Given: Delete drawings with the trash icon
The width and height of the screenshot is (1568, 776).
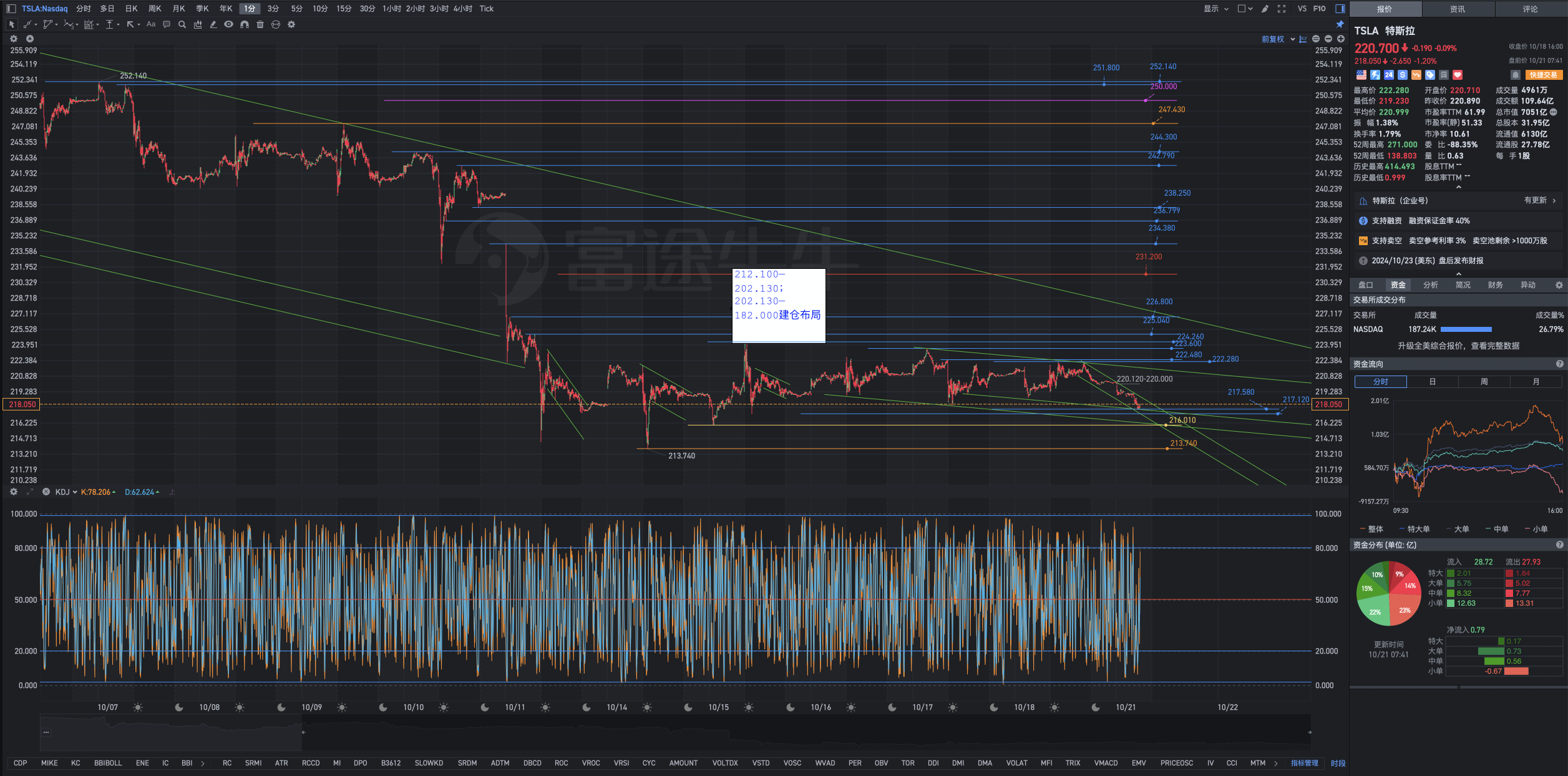Looking at the screenshot, I should 260,24.
